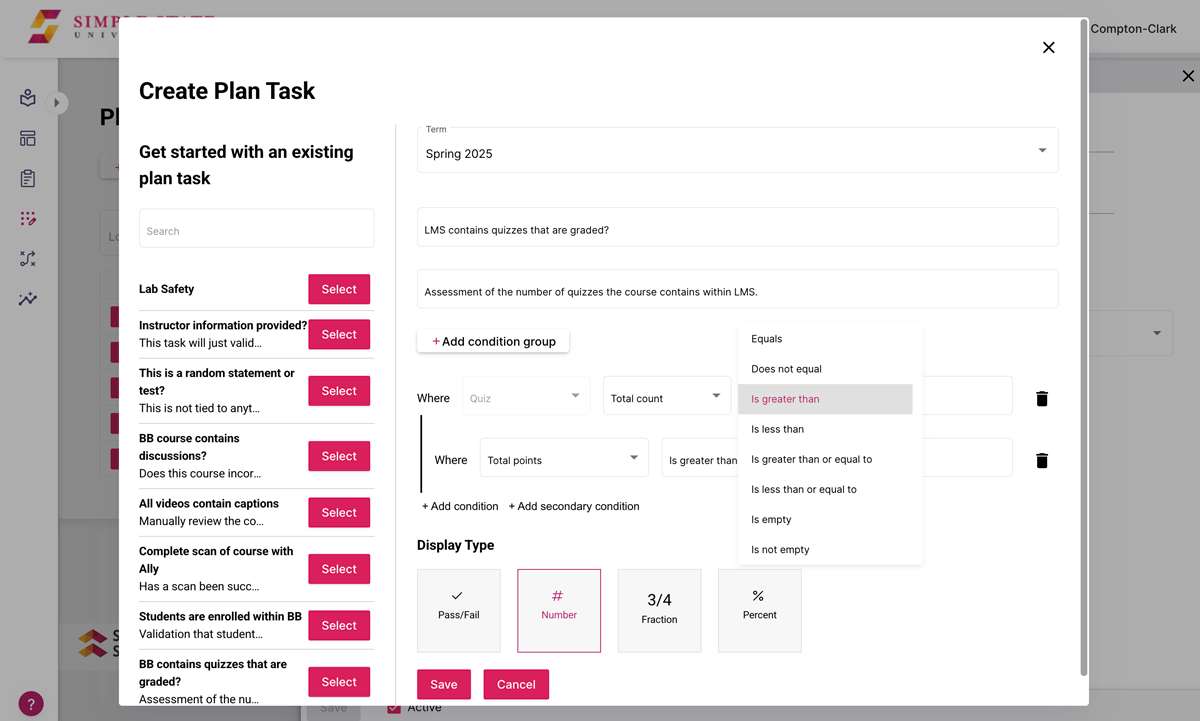Open the strategy path icon in sidebar
Viewport: 1200px width, 721px height.
pyautogui.click(x=27, y=258)
